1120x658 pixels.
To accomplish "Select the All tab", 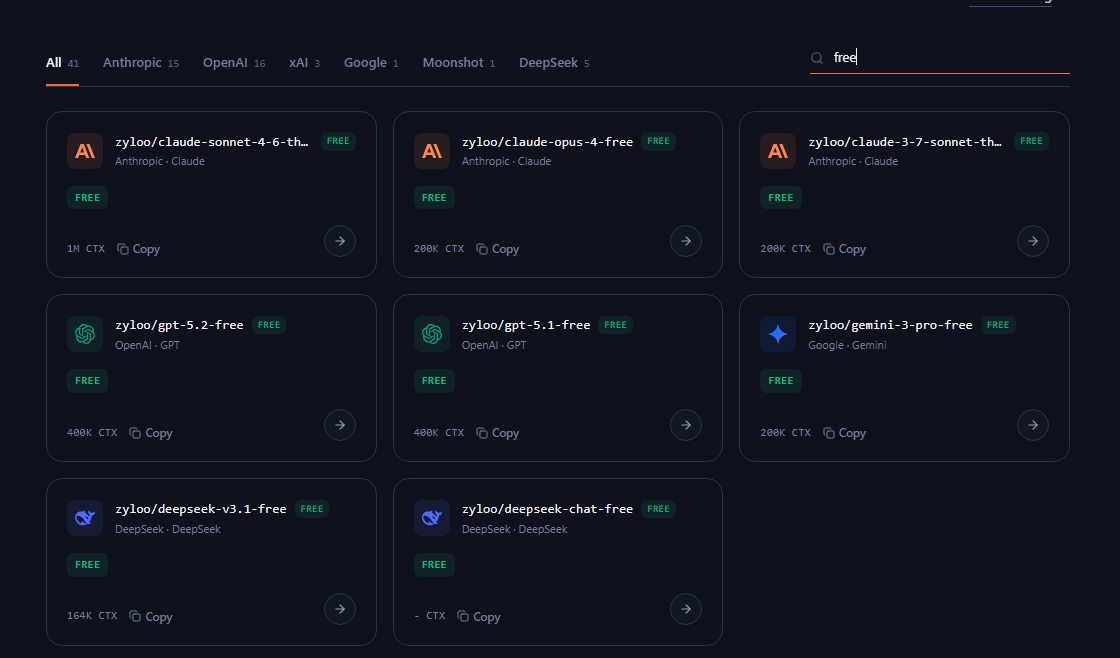I will pos(62,63).
